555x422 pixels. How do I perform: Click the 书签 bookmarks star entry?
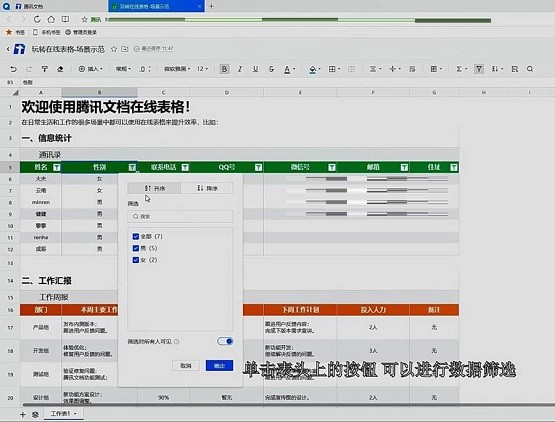15,32
